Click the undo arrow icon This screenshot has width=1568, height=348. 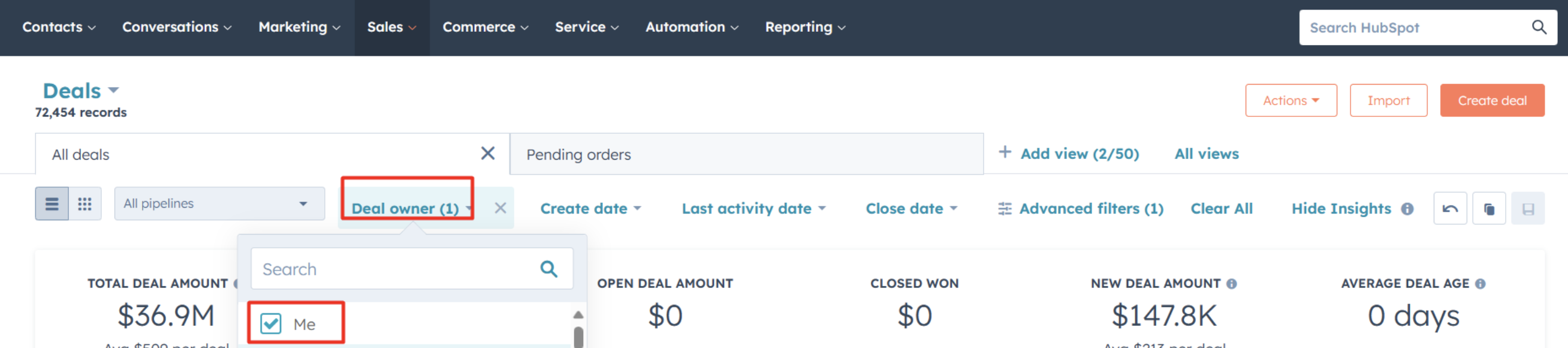[1450, 208]
